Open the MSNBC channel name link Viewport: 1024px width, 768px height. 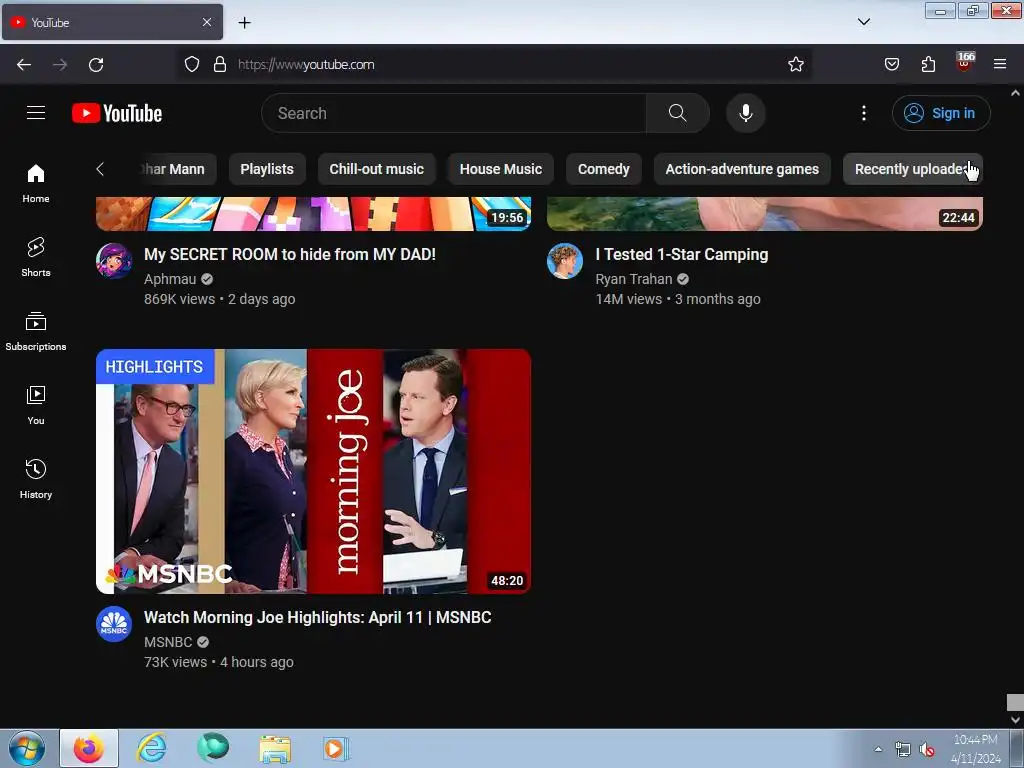pyautogui.click(x=168, y=642)
